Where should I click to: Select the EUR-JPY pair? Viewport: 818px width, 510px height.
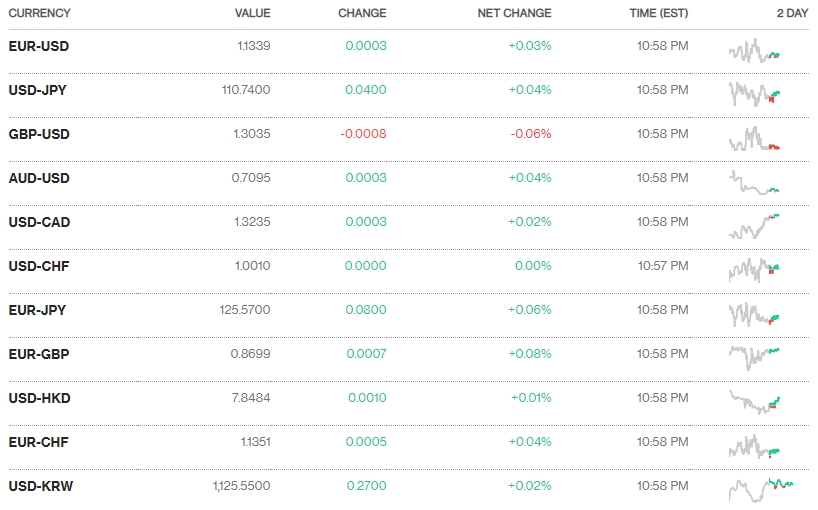[x=37, y=310]
